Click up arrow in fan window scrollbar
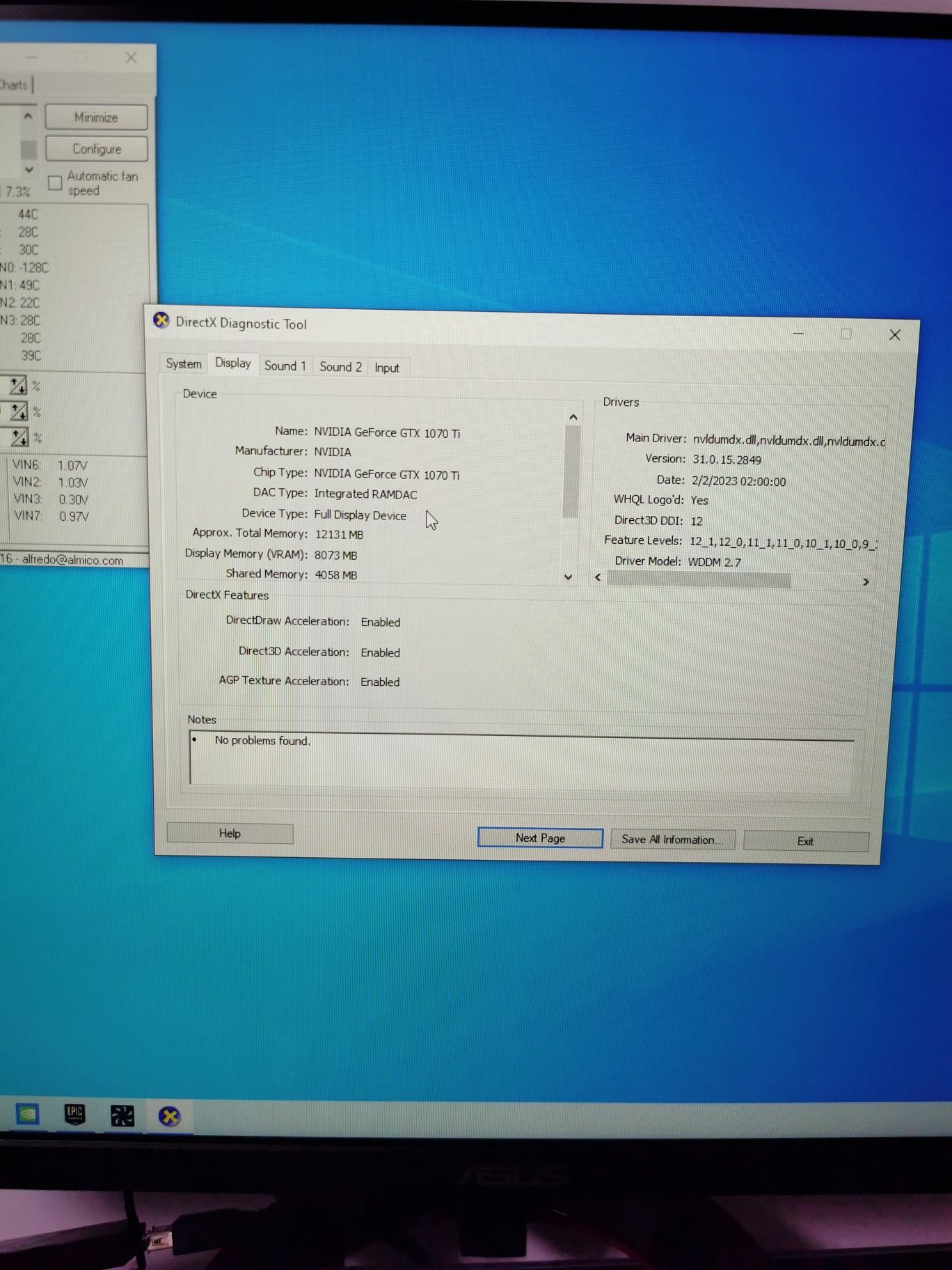This screenshot has height=1270, width=952. click(x=28, y=116)
